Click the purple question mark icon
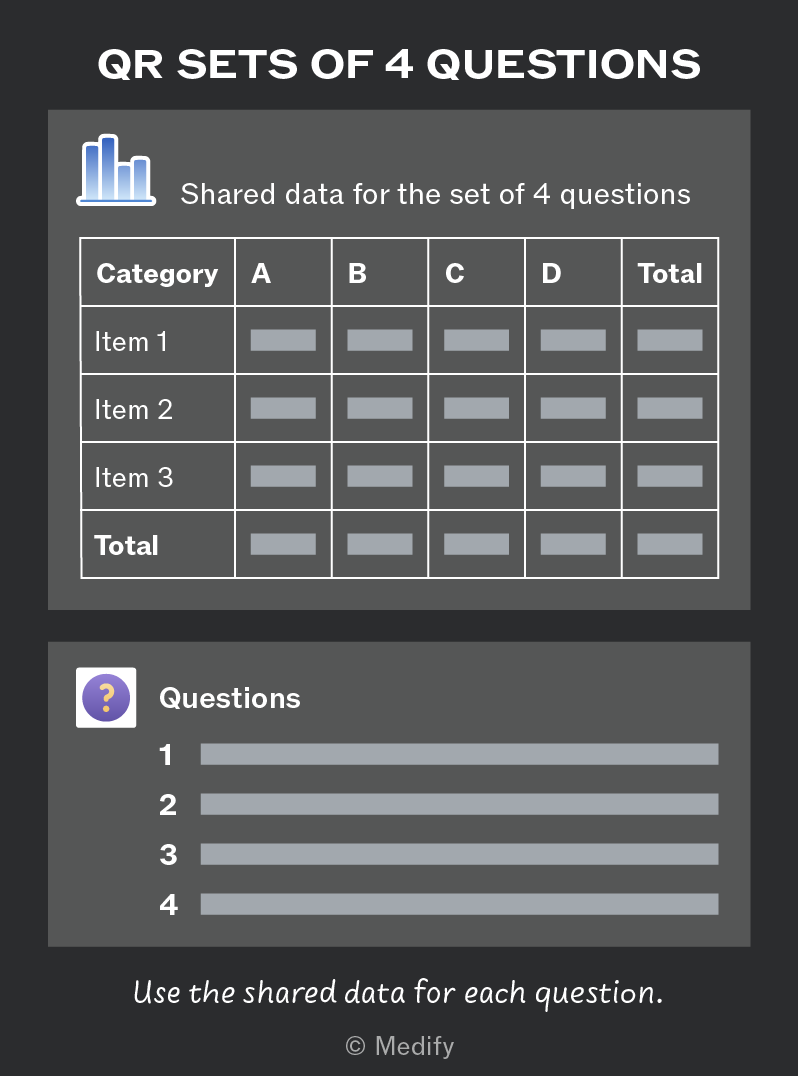 point(106,697)
